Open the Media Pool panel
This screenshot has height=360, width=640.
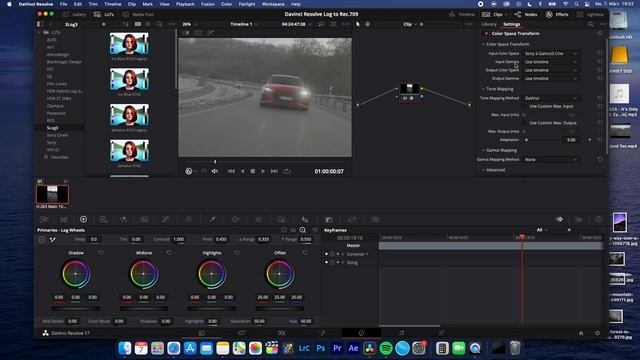138,14
